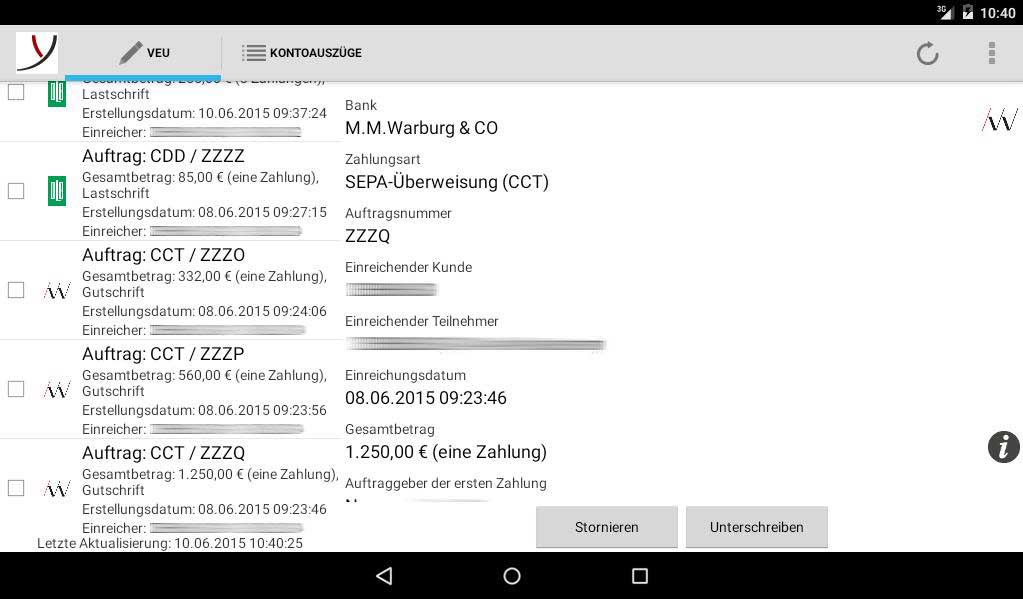The height and width of the screenshot is (599, 1023).
Task: Check the box for Auftrag CCT / ZZZQ
Action: pyautogui.click(x=16, y=488)
